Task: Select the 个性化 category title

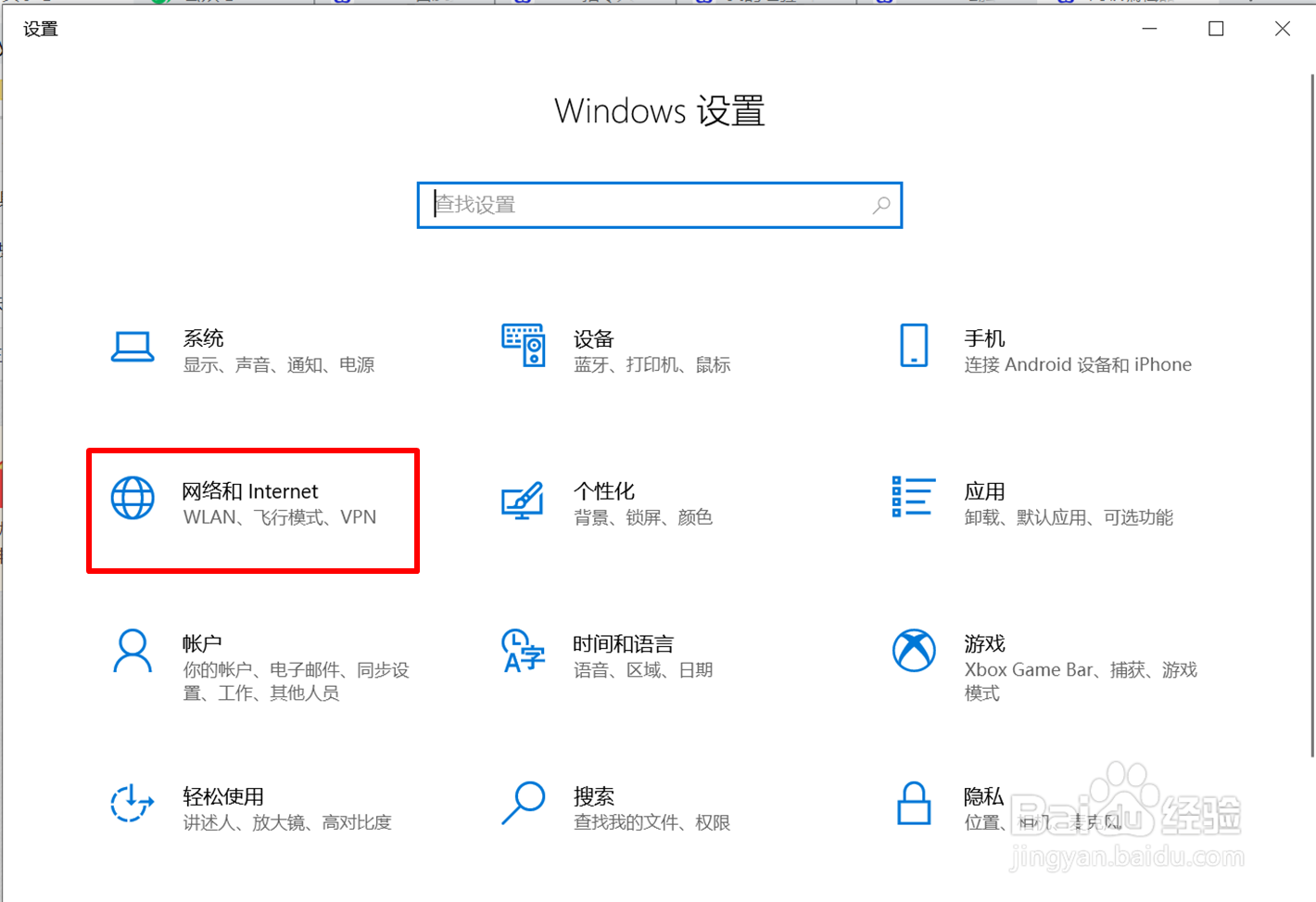Action: (x=604, y=491)
